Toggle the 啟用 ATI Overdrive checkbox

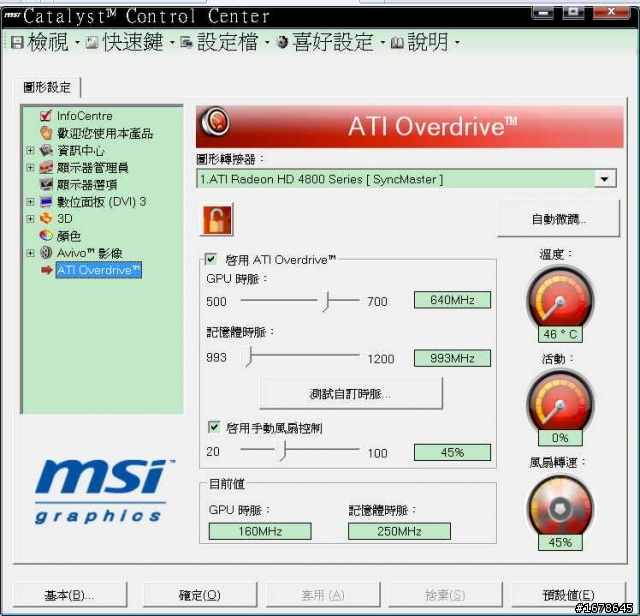coord(211,259)
